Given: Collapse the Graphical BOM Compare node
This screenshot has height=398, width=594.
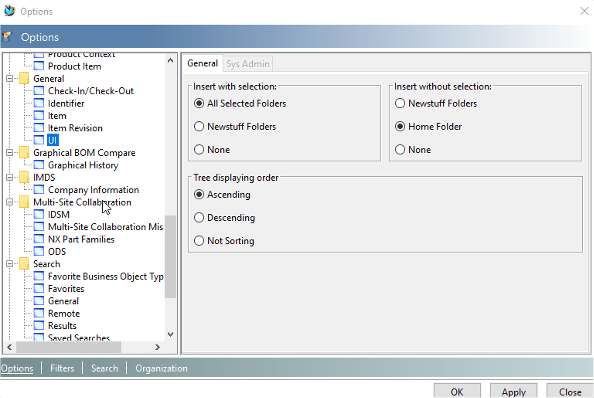Looking at the screenshot, I should (9, 153).
